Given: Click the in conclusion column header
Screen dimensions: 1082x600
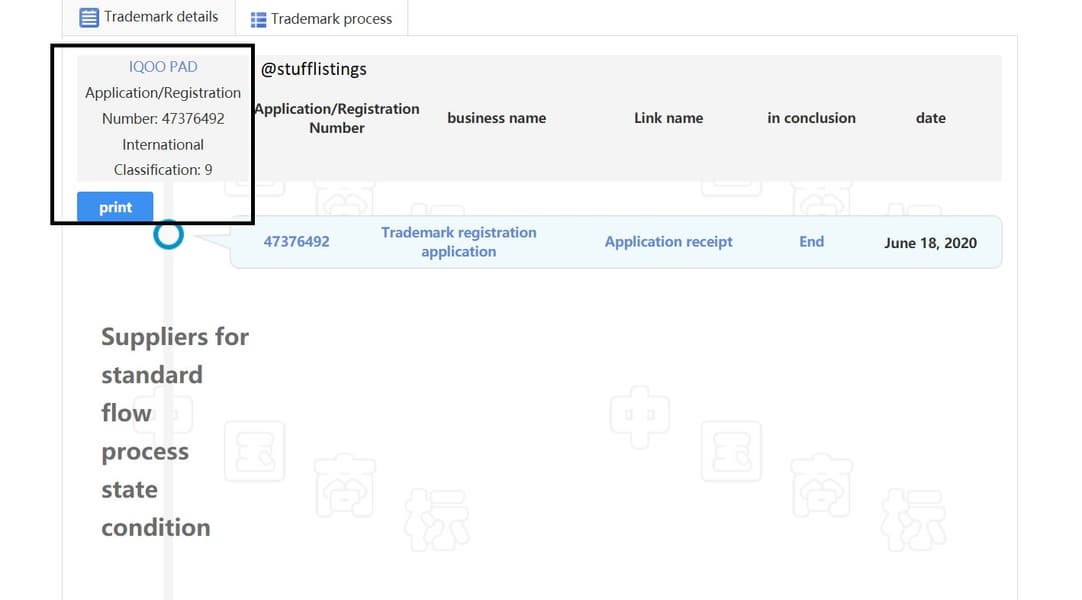Looking at the screenshot, I should click(x=811, y=118).
